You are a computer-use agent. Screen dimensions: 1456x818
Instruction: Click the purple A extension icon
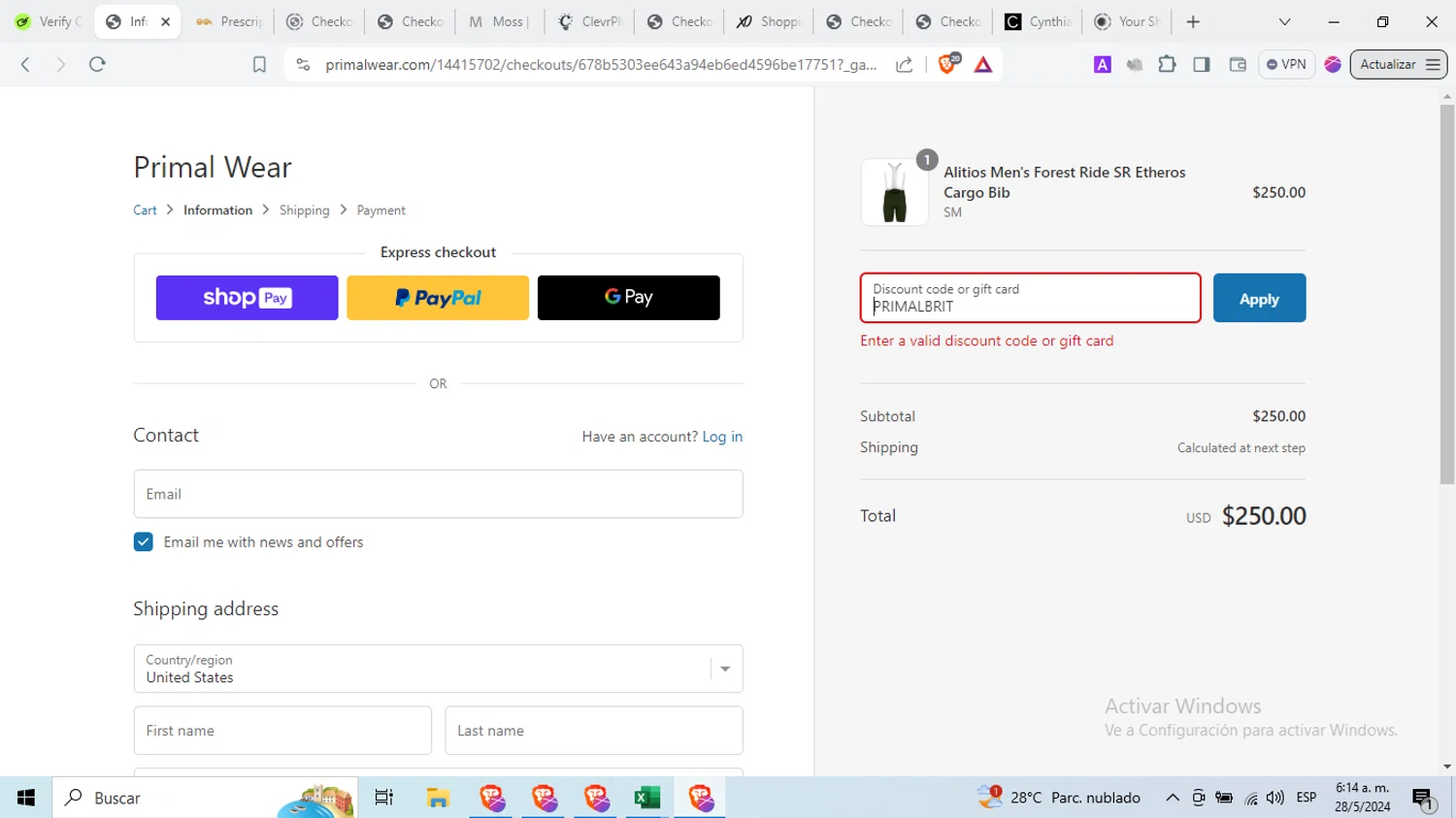tap(1103, 64)
